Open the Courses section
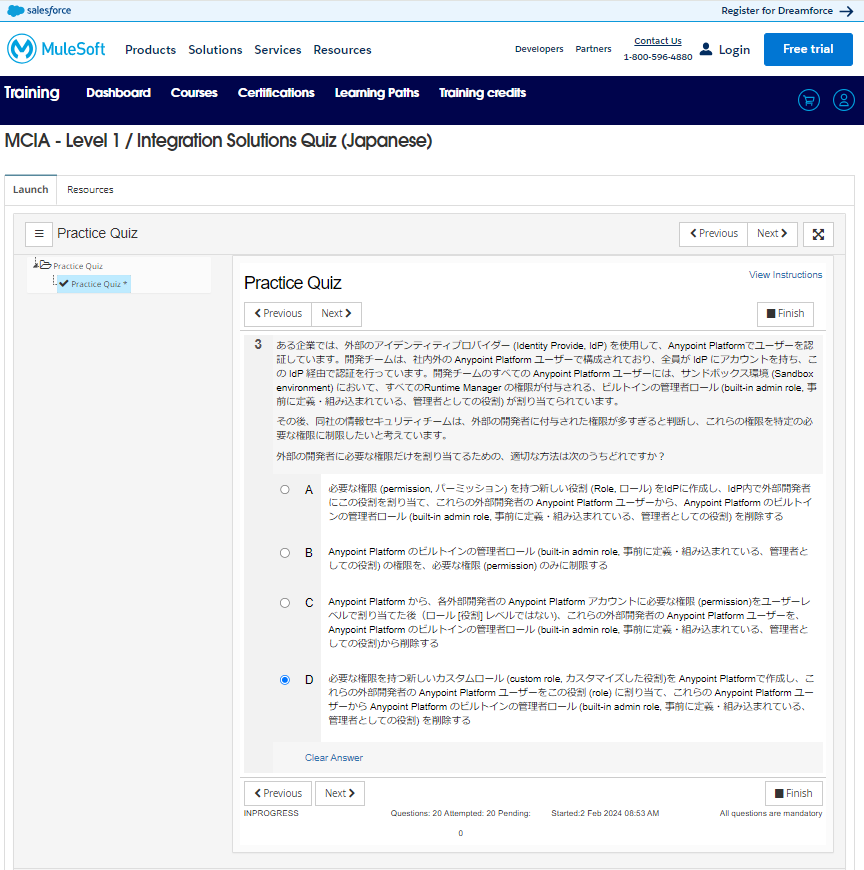This screenshot has height=870, width=864. point(194,93)
